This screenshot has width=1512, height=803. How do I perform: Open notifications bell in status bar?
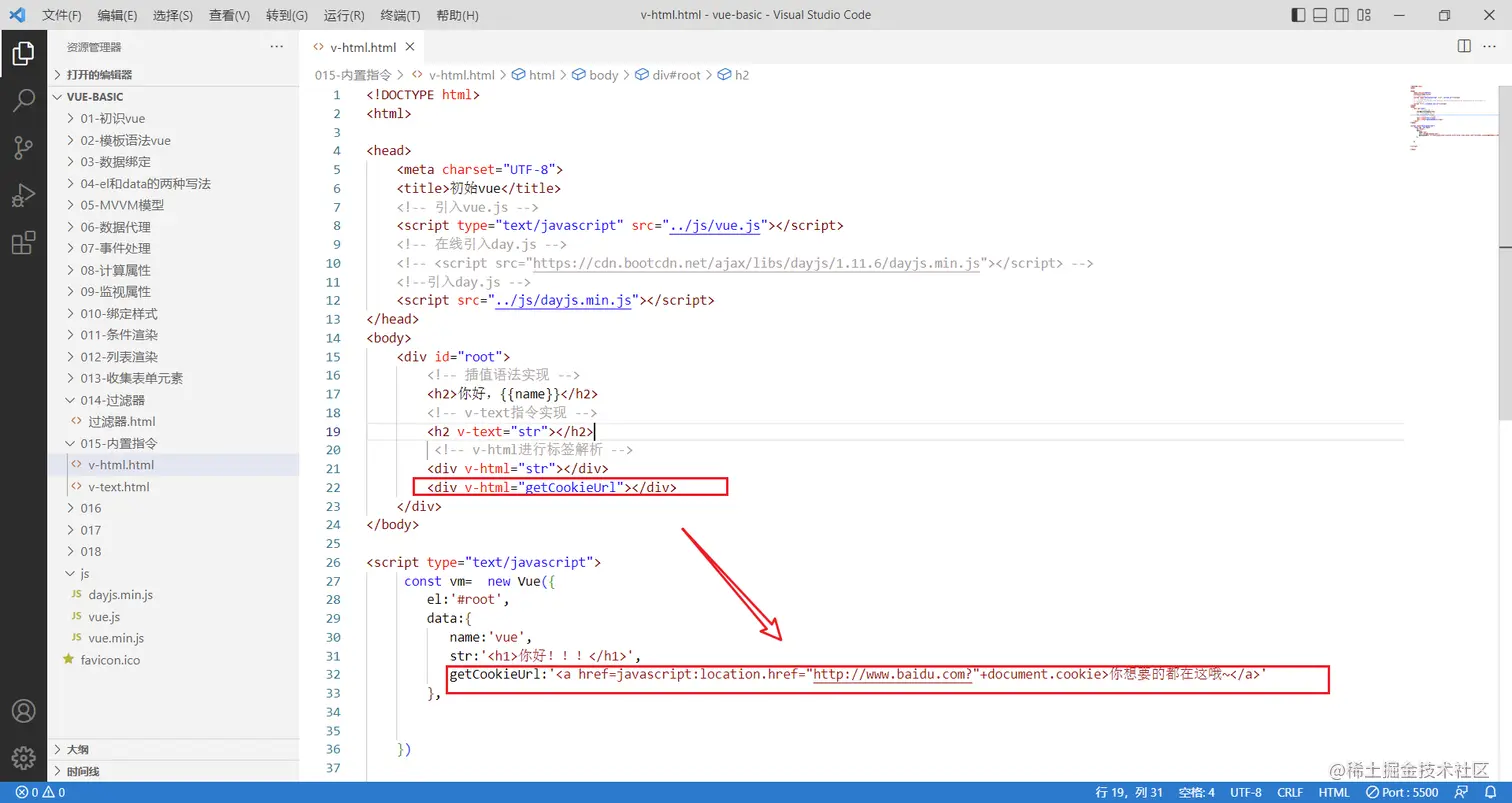(1489, 792)
